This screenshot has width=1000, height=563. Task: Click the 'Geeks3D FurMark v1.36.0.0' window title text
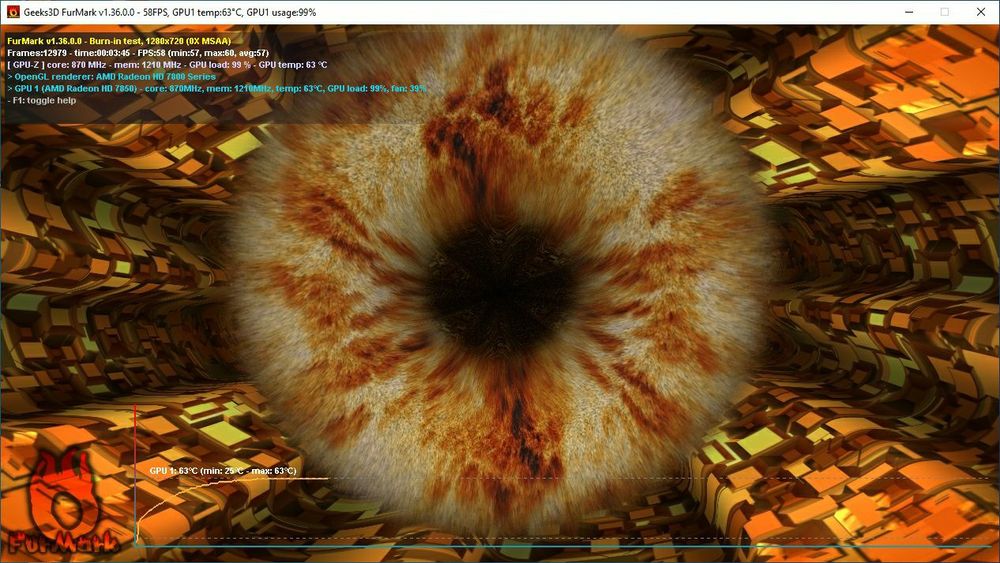(x=170, y=12)
